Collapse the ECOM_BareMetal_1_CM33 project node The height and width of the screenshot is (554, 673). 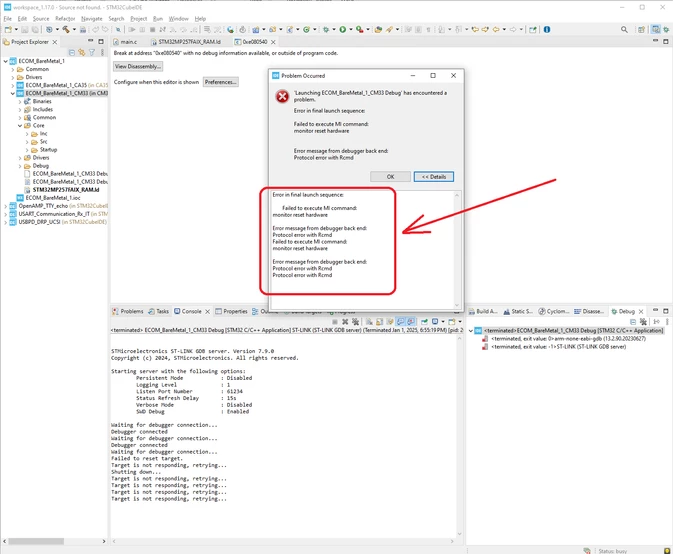tap(13, 93)
